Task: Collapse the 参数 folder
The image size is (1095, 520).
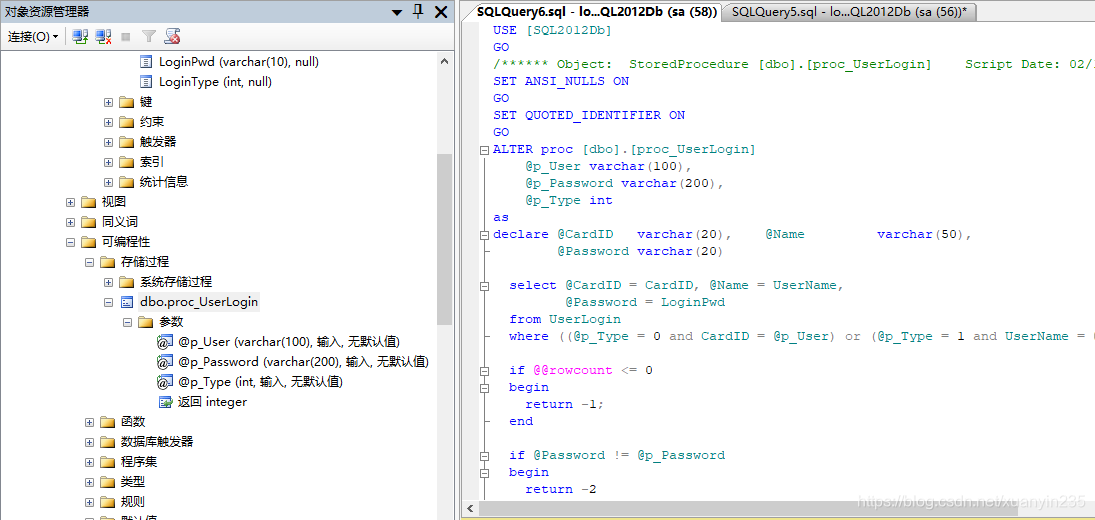Action: [x=127, y=322]
